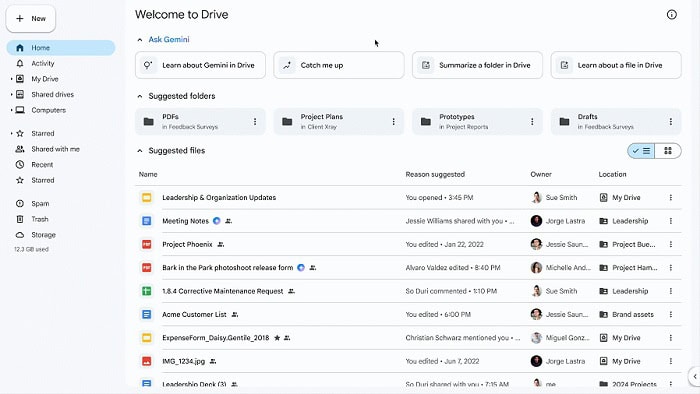This screenshot has height=394, width=700.
Task: Open more options for PDFs folder
Action: (x=255, y=121)
